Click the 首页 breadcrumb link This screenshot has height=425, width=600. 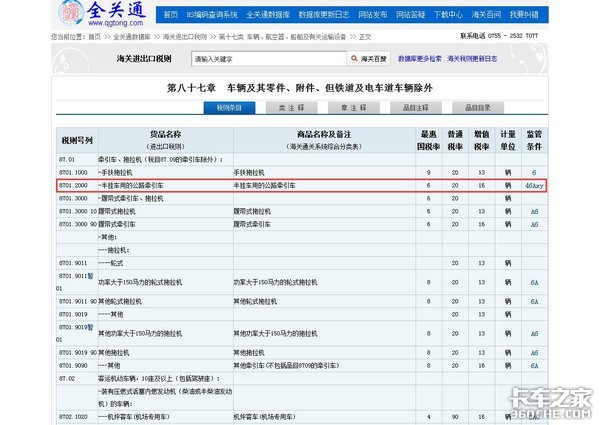point(95,37)
